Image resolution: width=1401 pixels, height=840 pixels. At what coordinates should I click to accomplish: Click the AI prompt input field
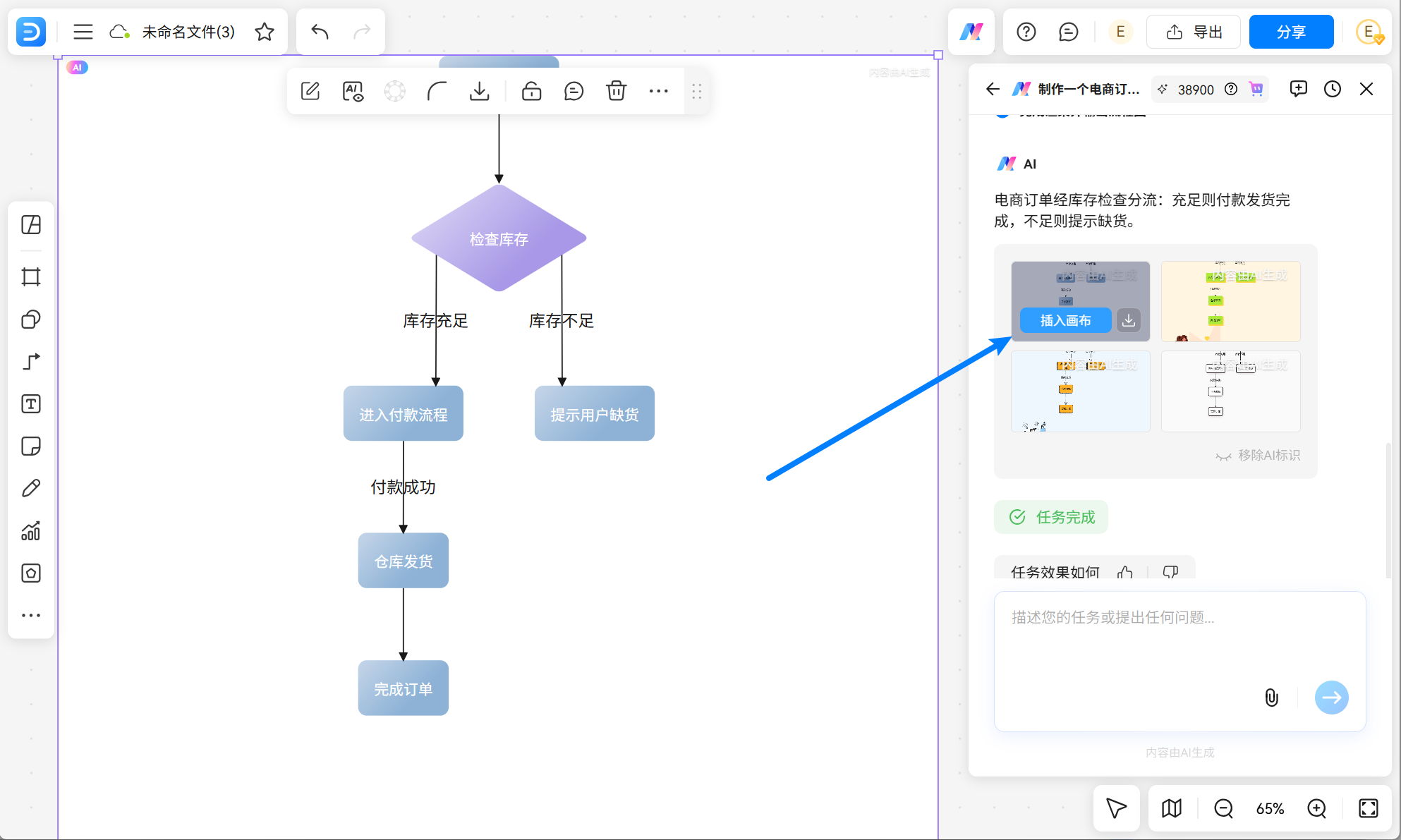click(x=1179, y=662)
